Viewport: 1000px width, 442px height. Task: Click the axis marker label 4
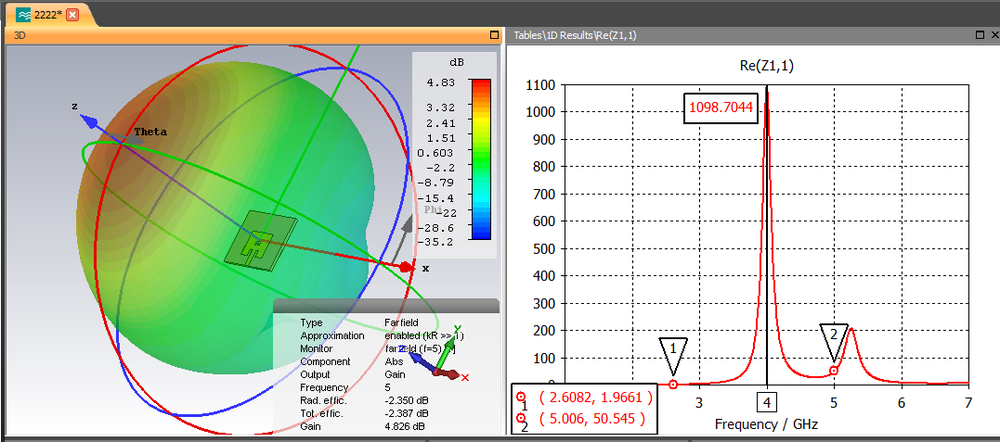pos(767,403)
